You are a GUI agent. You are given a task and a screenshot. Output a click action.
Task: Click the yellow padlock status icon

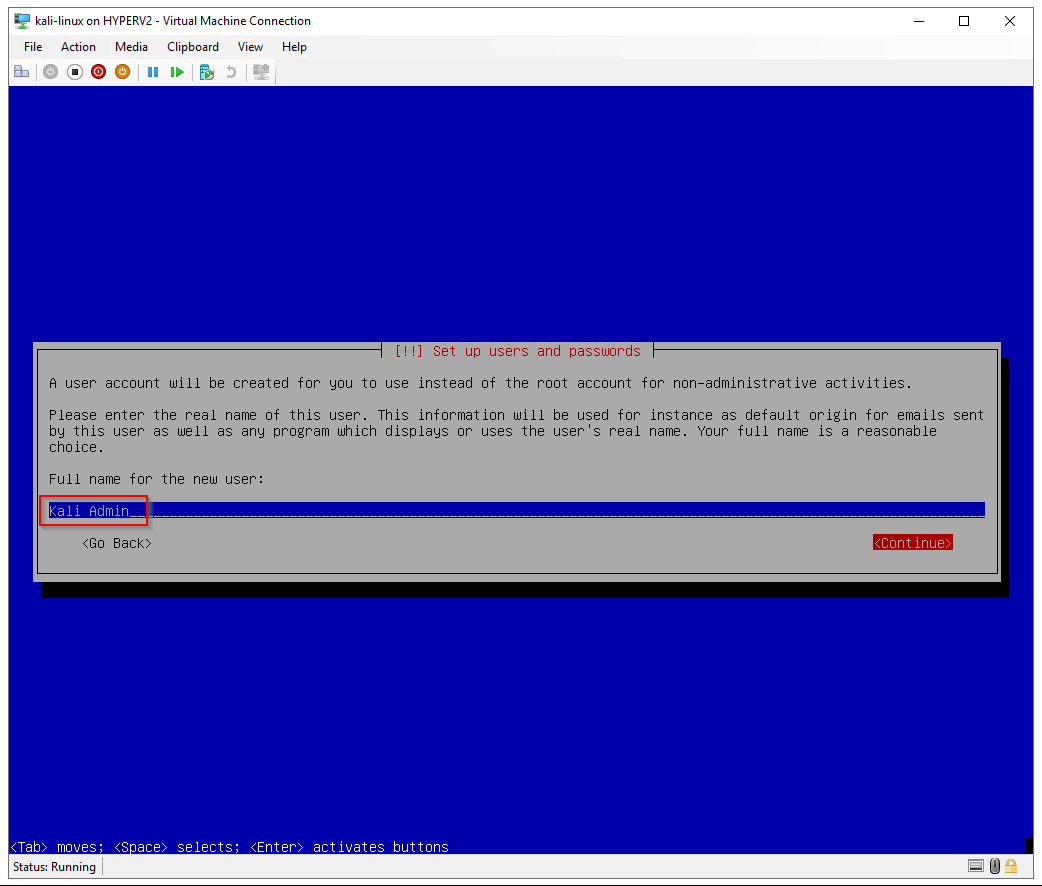click(x=1011, y=866)
